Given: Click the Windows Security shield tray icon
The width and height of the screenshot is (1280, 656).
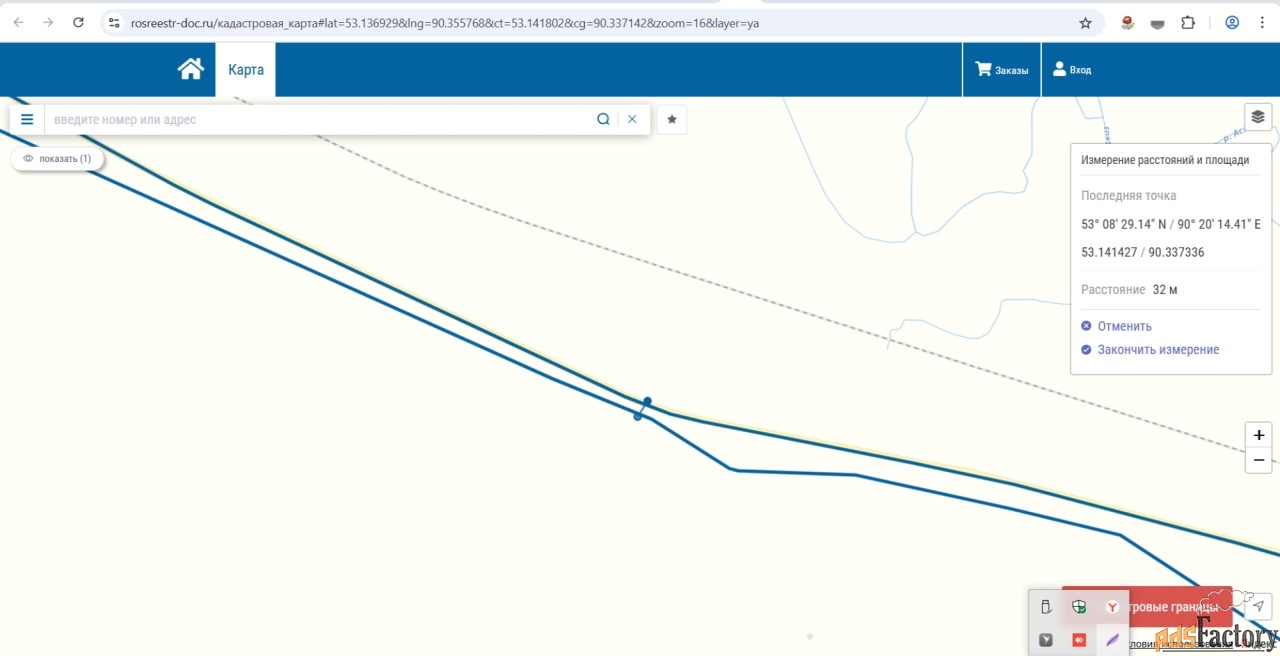Looking at the screenshot, I should coord(1078,607).
